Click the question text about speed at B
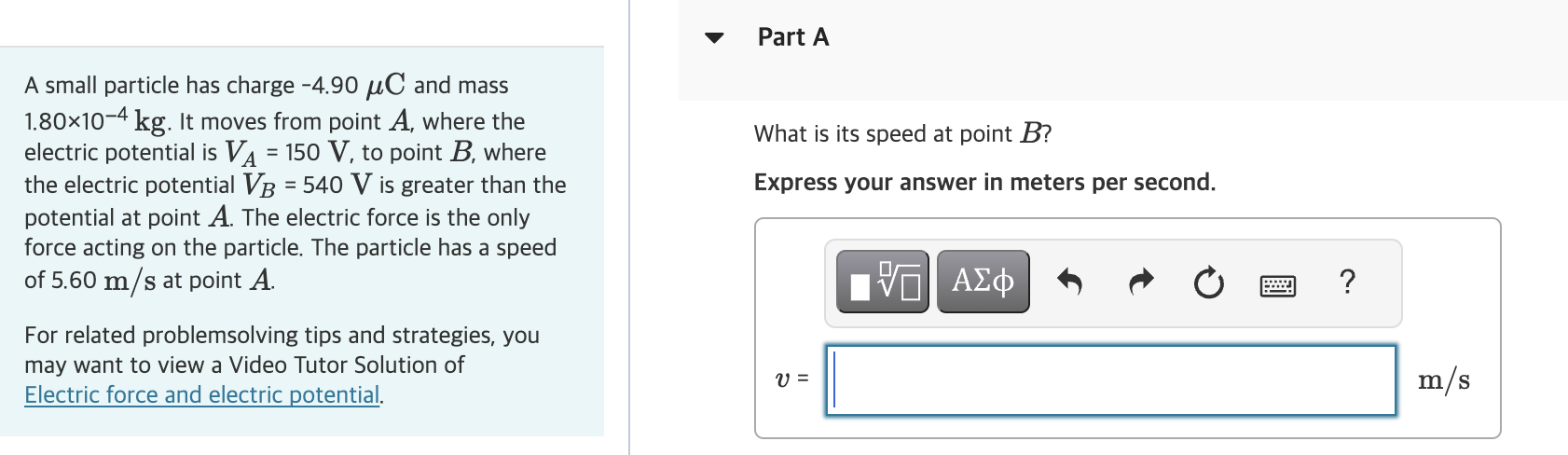 point(902,134)
